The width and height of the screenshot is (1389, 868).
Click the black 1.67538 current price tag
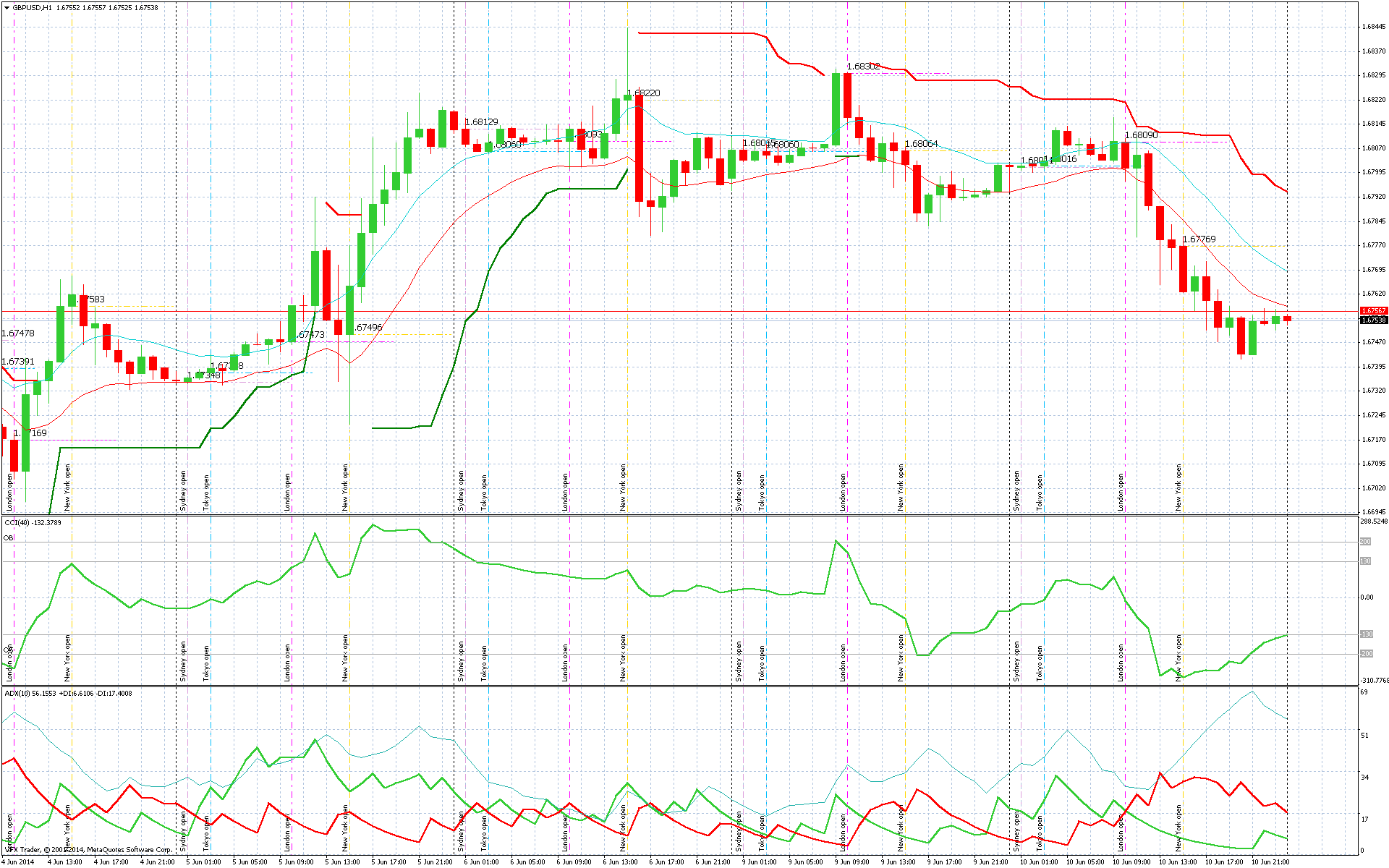1373,320
